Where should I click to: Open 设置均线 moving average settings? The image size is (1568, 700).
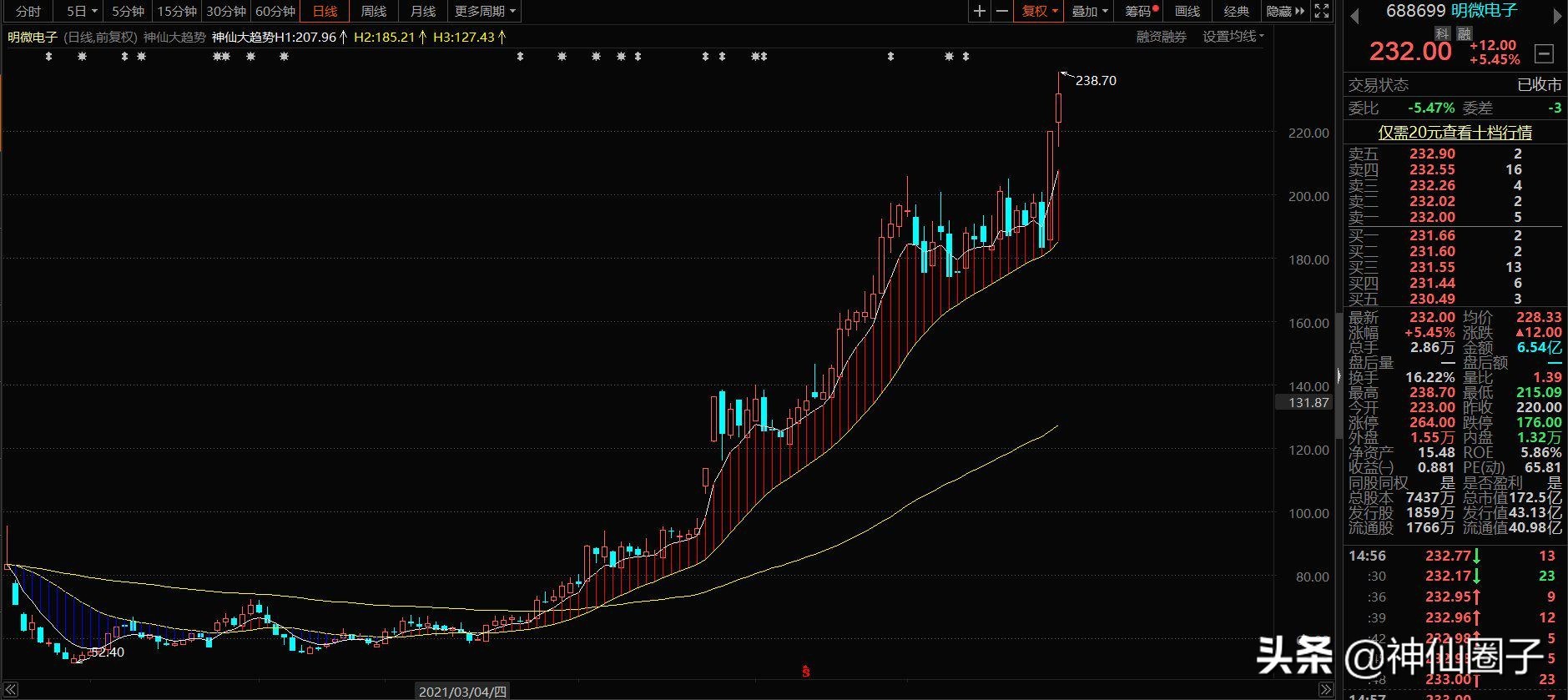[x=1233, y=37]
